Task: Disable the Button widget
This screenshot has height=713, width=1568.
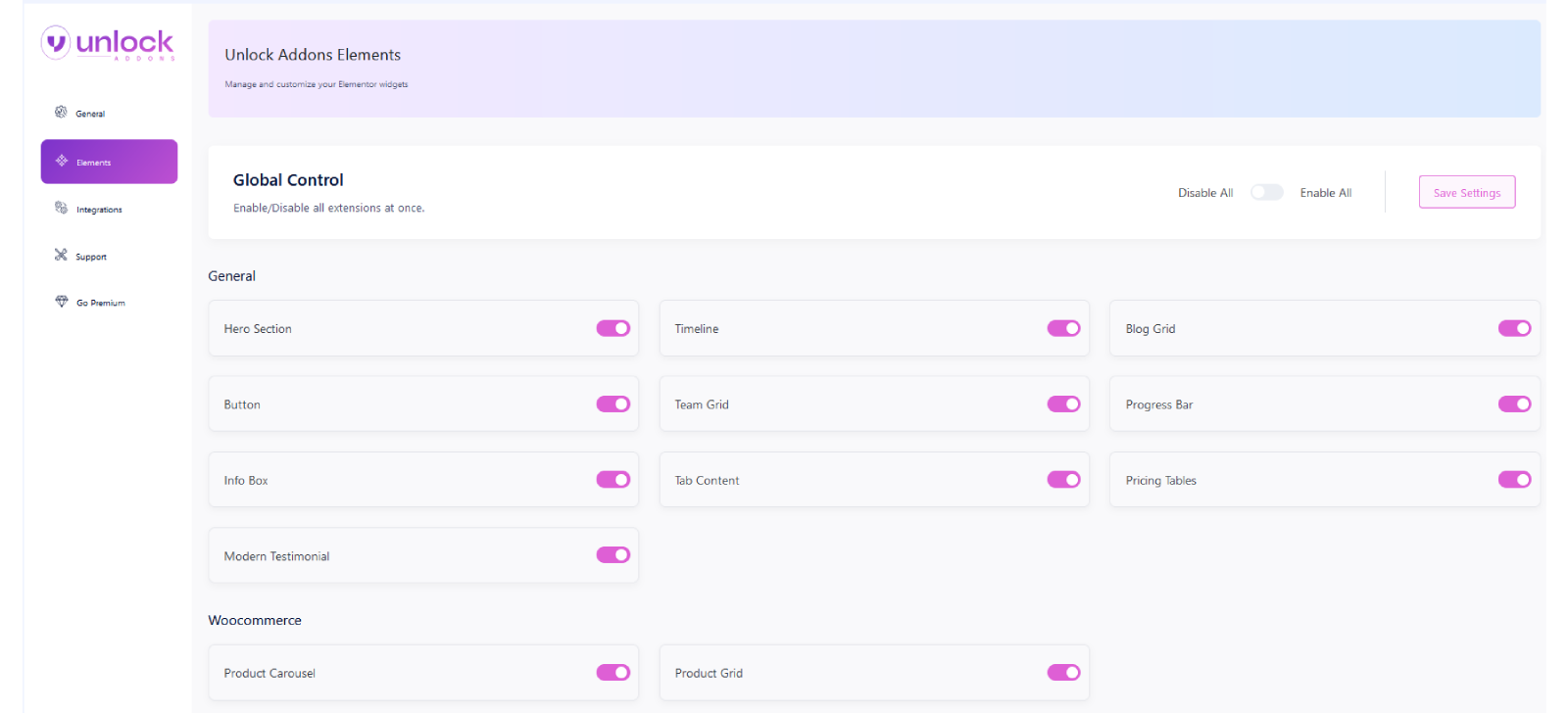Action: 613,404
